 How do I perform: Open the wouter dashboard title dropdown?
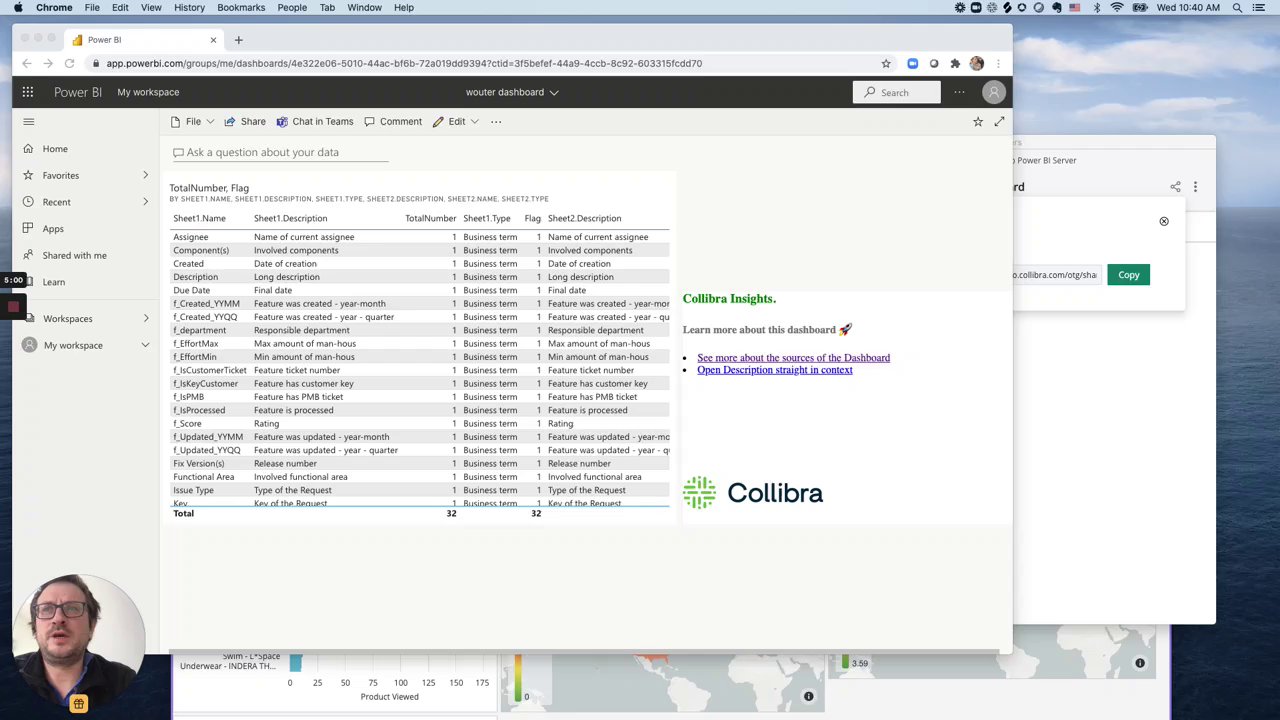[512, 92]
